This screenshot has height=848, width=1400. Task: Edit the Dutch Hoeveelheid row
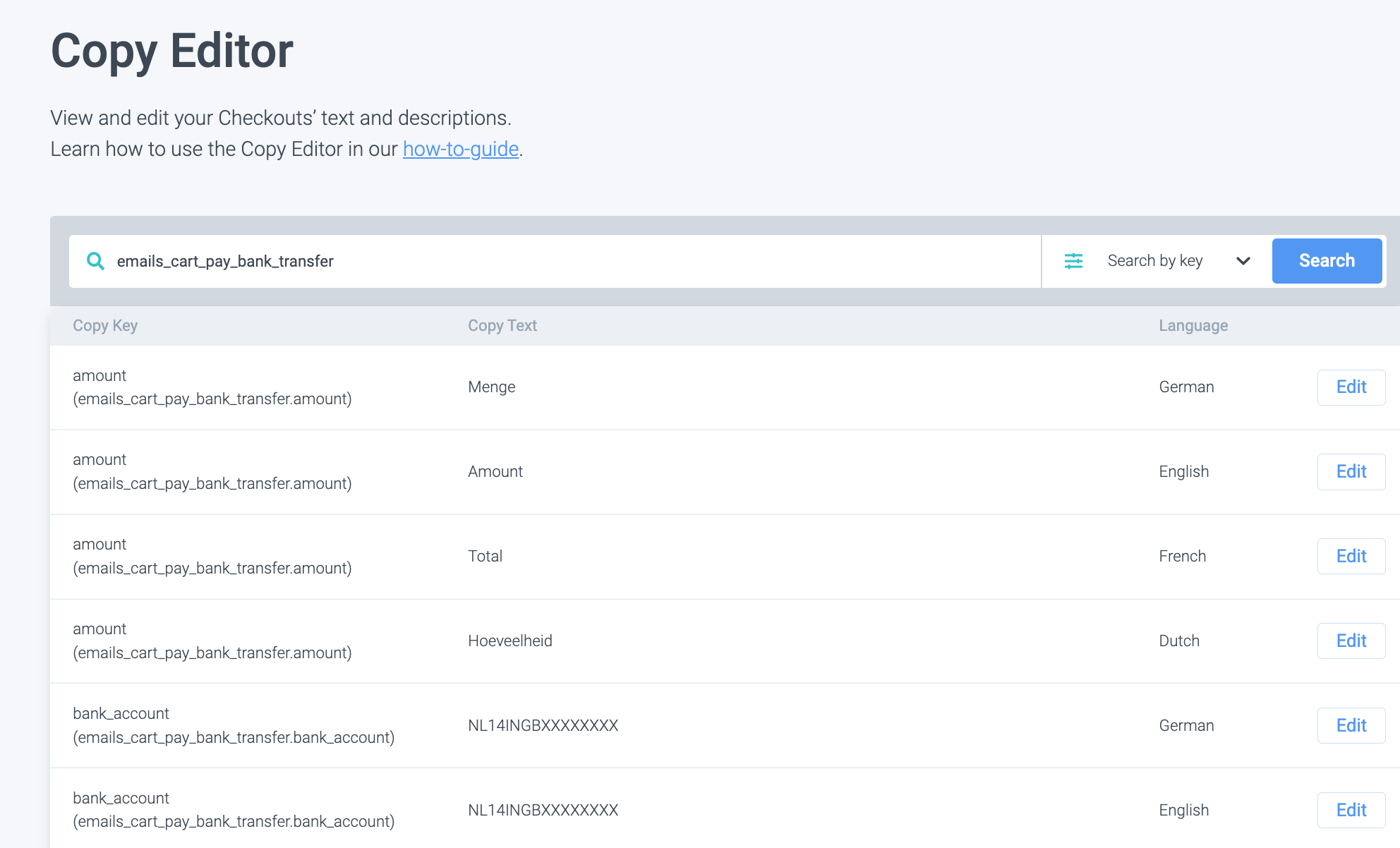coord(1351,641)
